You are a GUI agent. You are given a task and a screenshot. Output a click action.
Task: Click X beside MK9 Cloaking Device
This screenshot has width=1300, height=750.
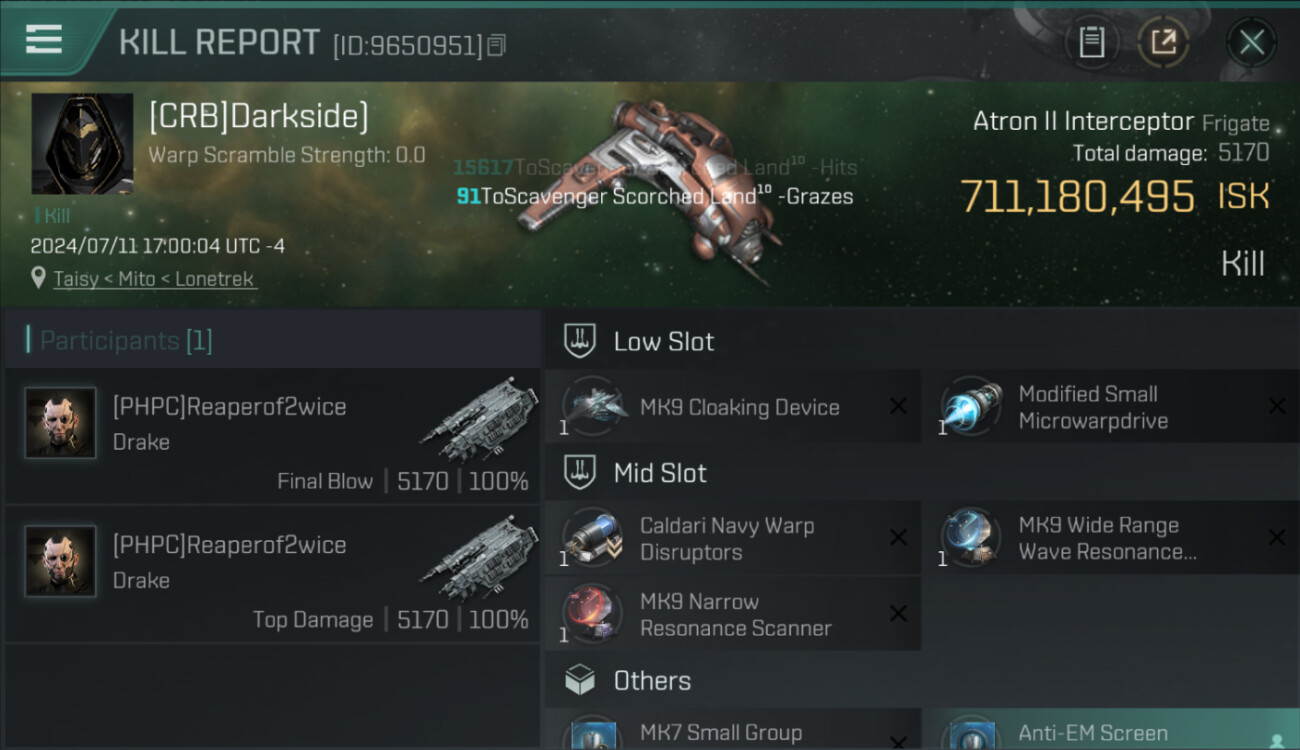click(898, 406)
